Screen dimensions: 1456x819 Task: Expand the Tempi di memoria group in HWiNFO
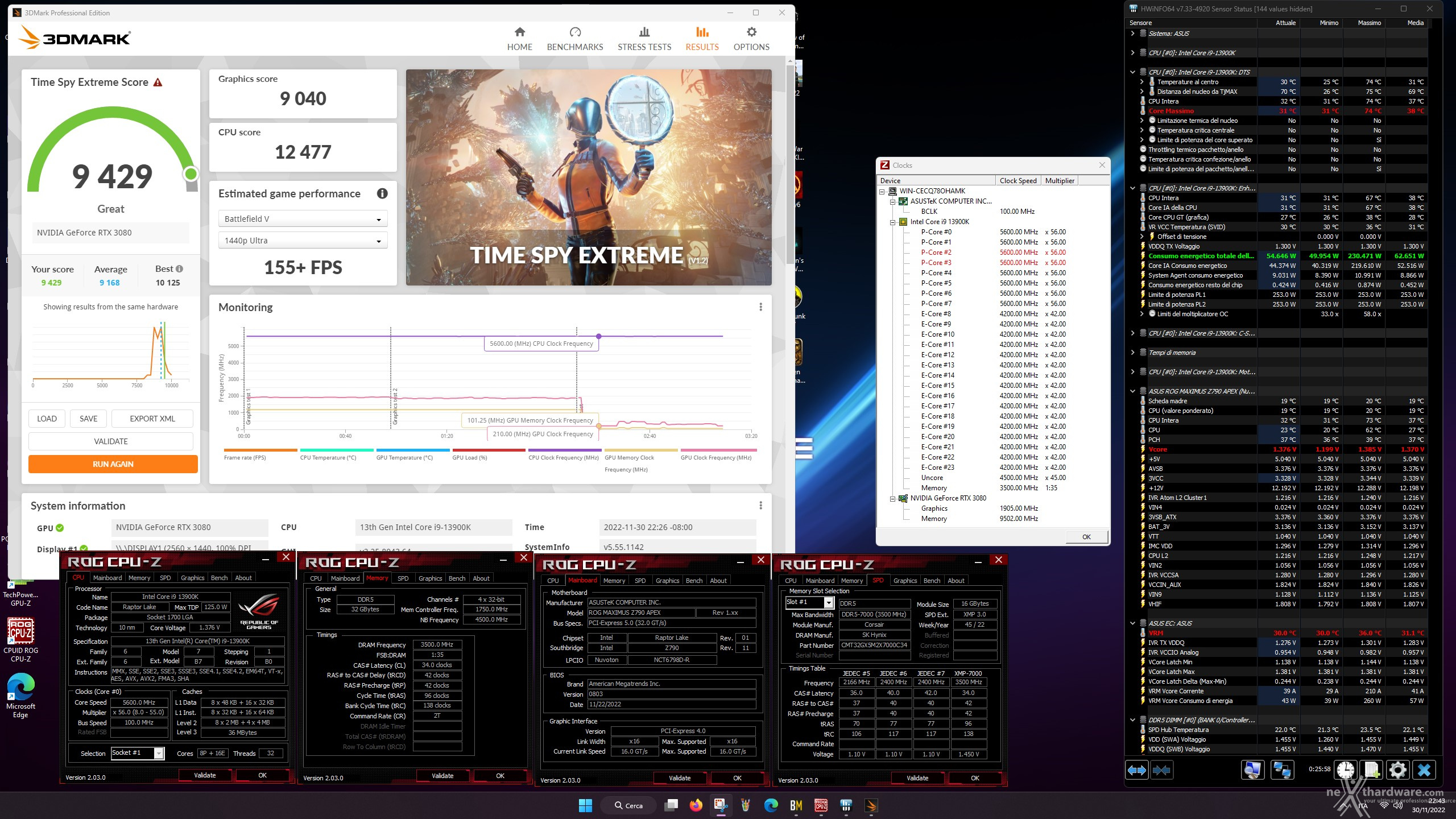point(1132,353)
